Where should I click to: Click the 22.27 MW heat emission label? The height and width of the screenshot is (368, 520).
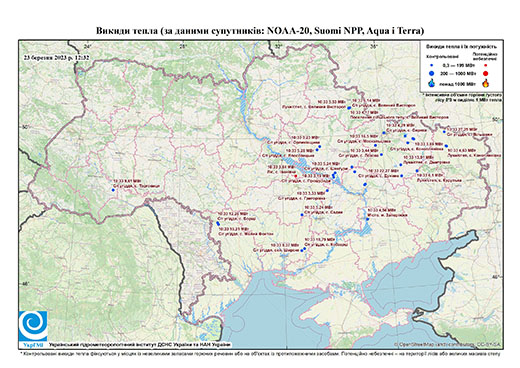[384, 171]
